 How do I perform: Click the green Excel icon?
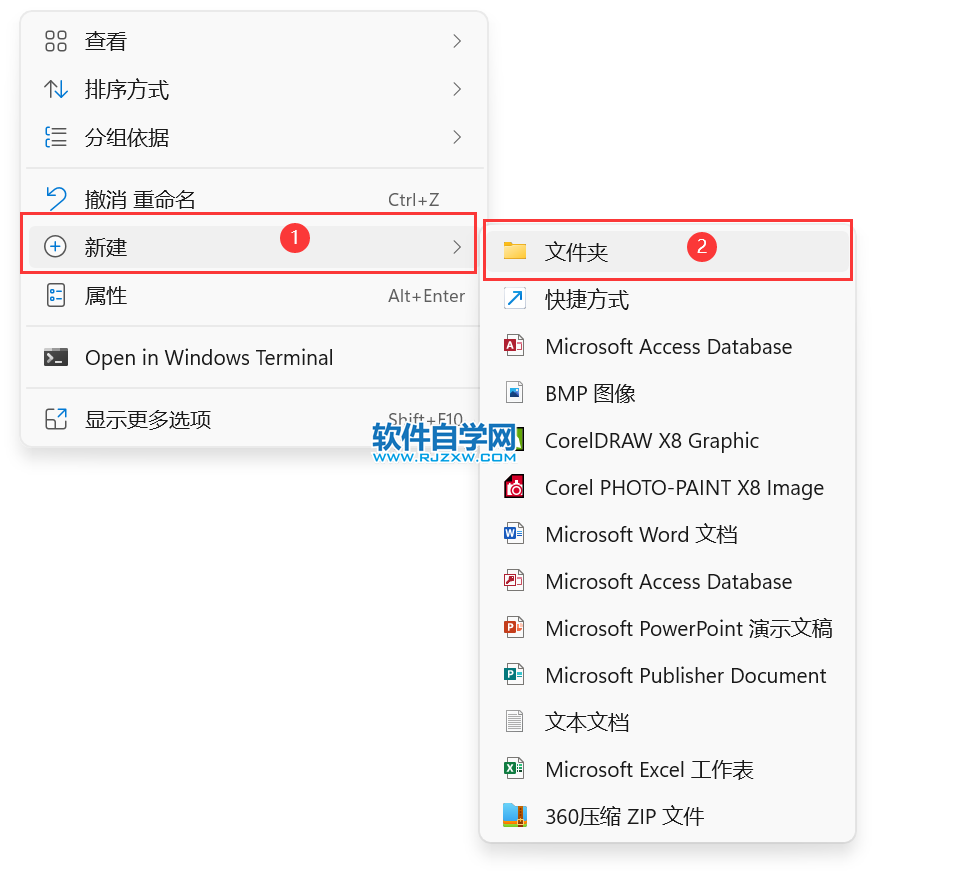point(514,768)
